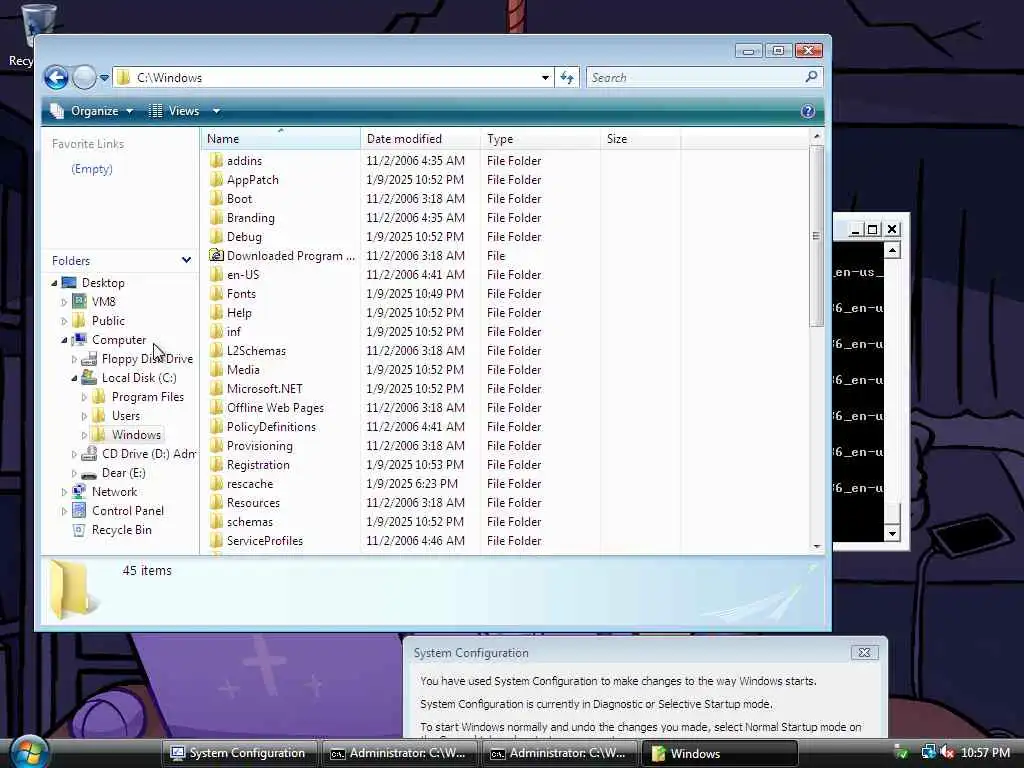Viewport: 1024px width, 768px height.
Task: Sort by the Type column header
Action: click(541, 138)
